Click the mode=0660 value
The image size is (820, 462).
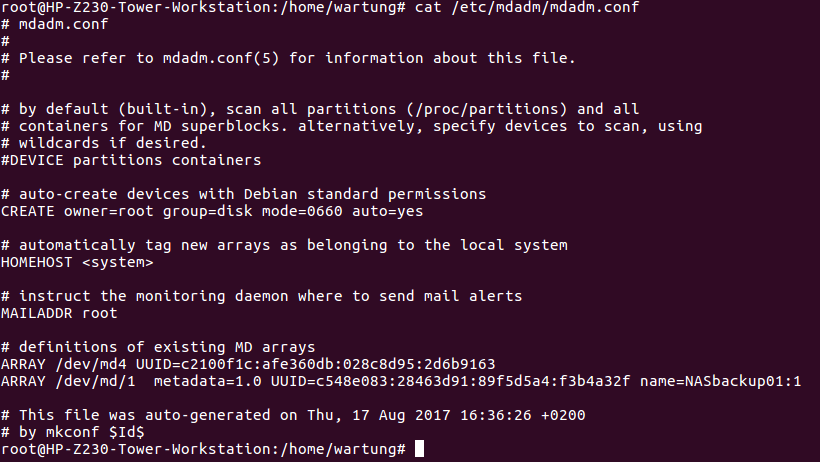[x=302, y=211]
